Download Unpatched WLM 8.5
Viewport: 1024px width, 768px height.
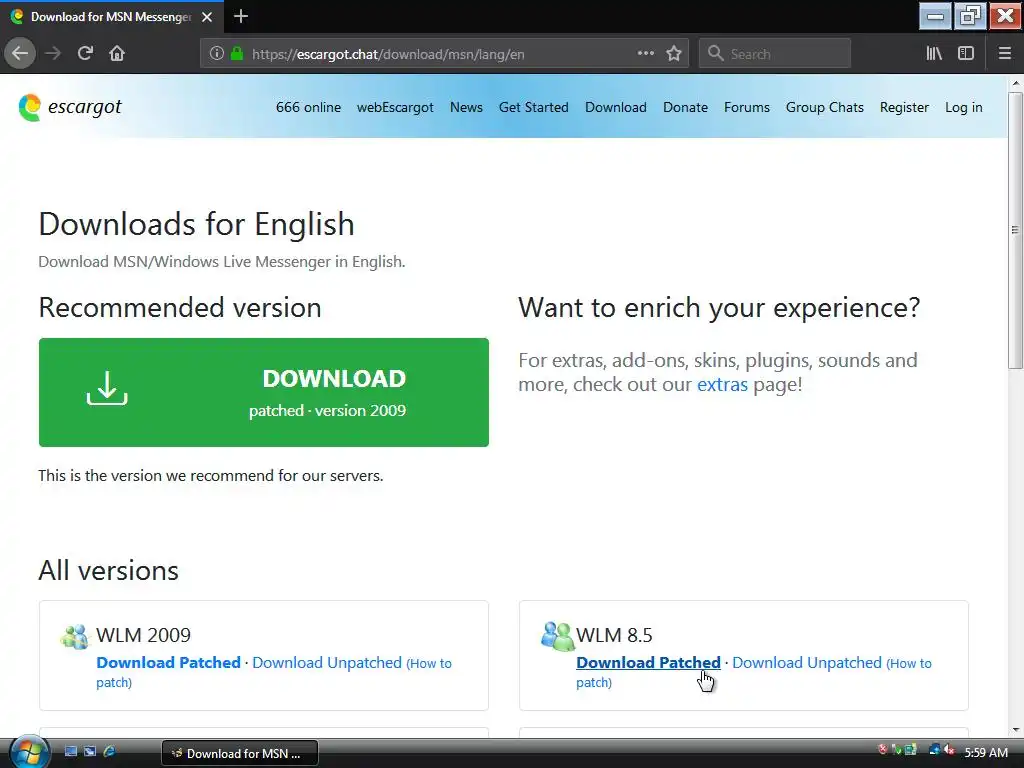coord(807,662)
